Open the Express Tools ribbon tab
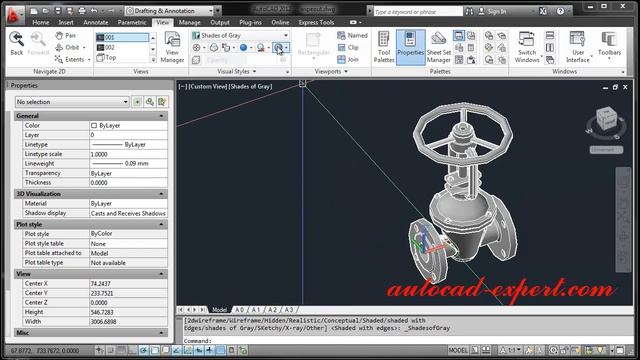The height and width of the screenshot is (360, 640). (316, 22)
